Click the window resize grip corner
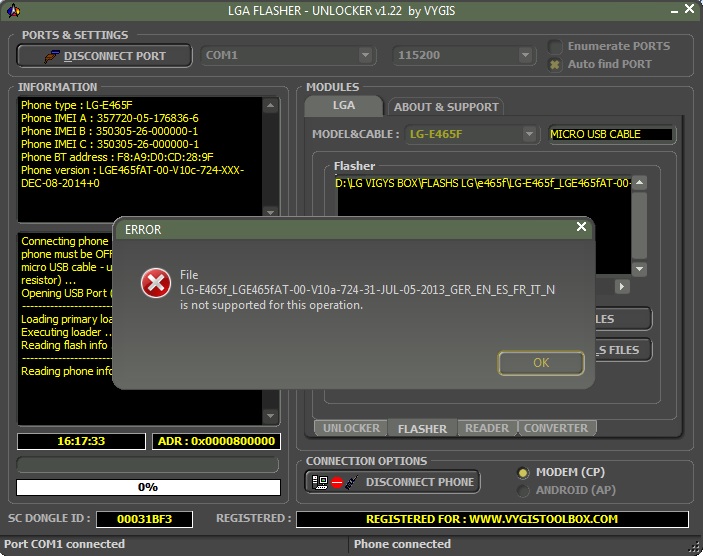 tap(695, 547)
